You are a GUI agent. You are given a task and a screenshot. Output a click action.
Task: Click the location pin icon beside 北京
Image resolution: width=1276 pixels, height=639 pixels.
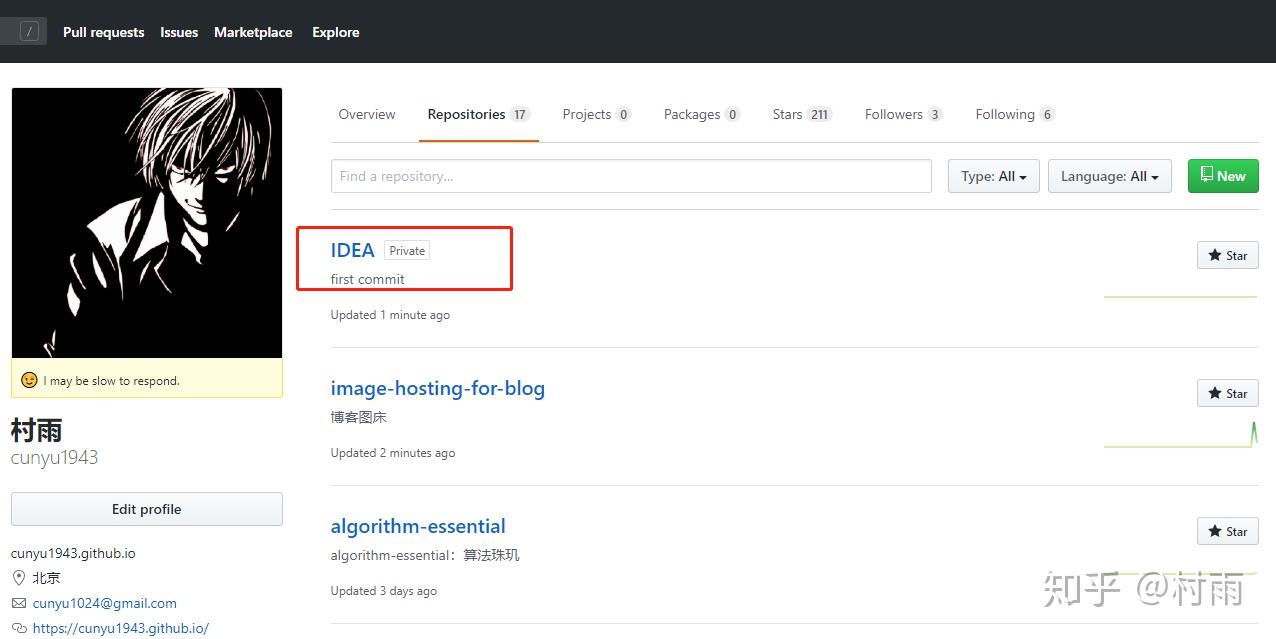19,578
